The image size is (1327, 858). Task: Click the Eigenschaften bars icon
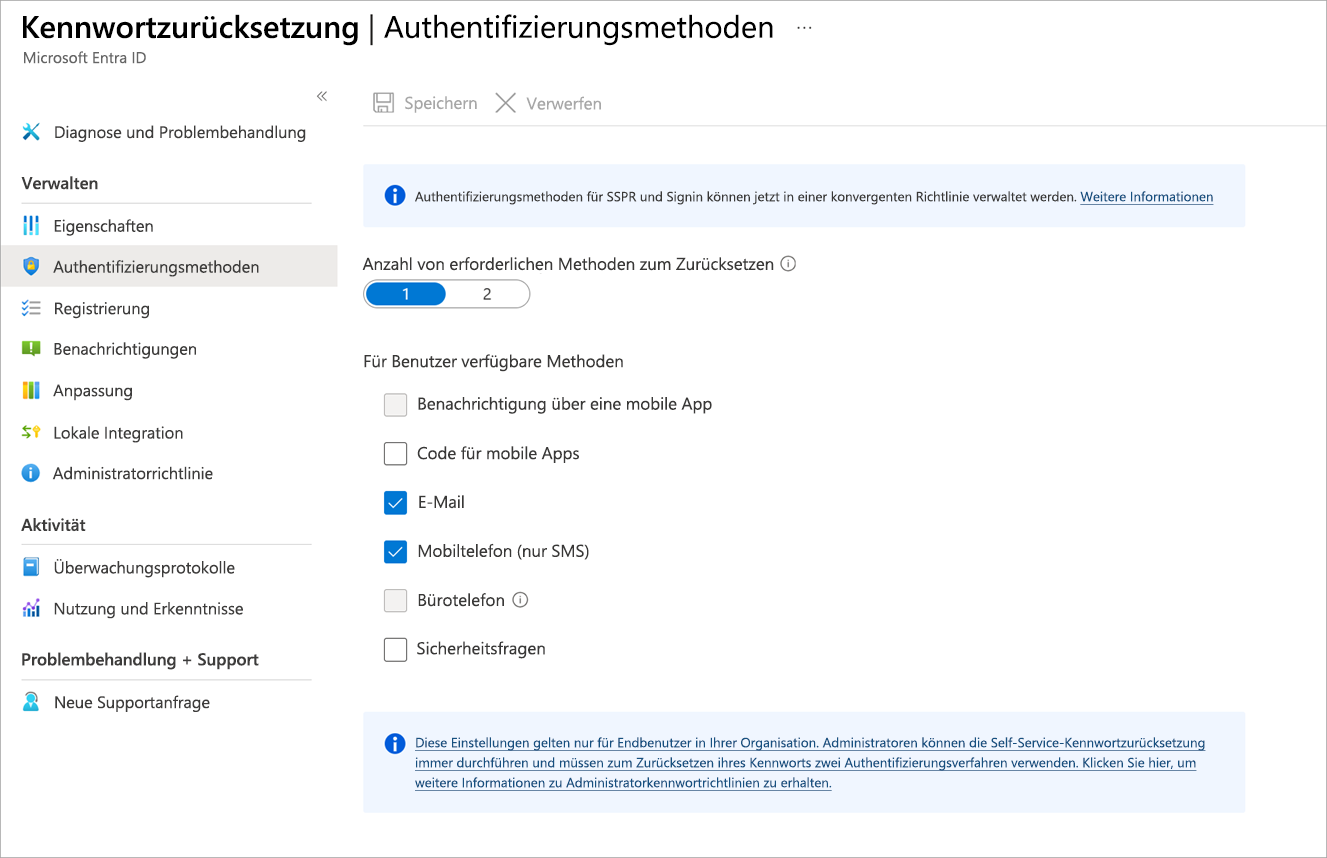point(31,225)
